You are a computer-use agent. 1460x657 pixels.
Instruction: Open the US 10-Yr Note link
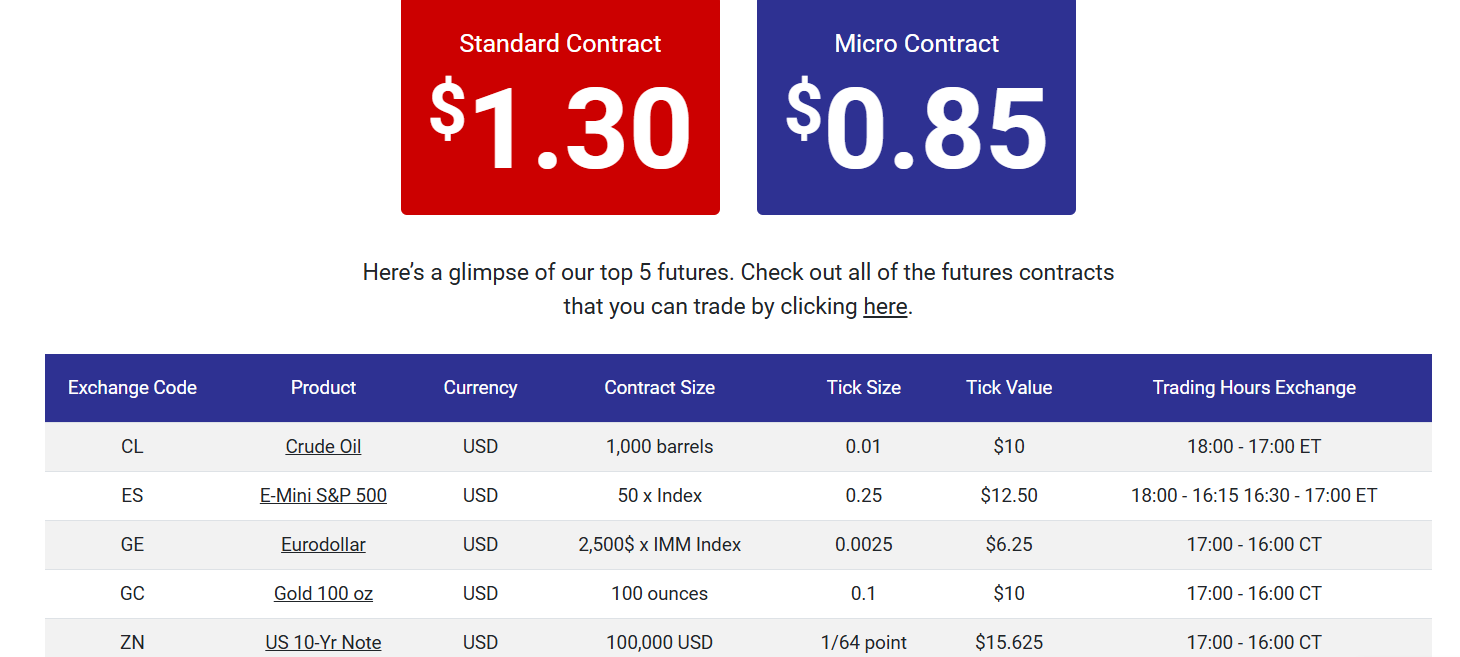point(323,643)
